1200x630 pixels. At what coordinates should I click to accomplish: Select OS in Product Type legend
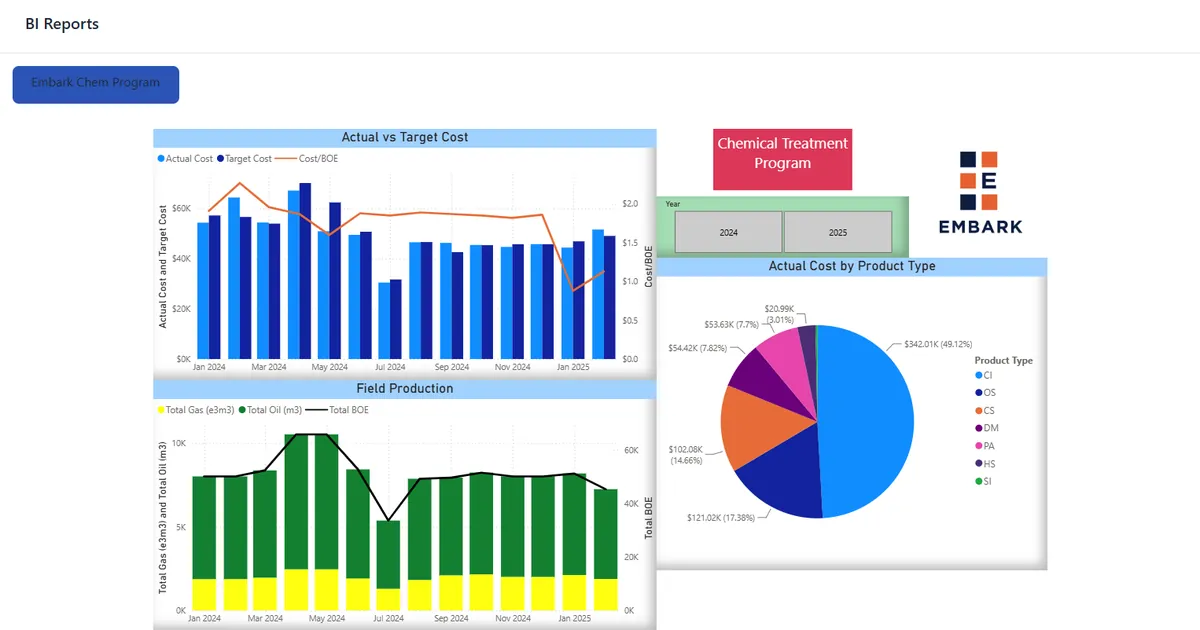tap(985, 393)
